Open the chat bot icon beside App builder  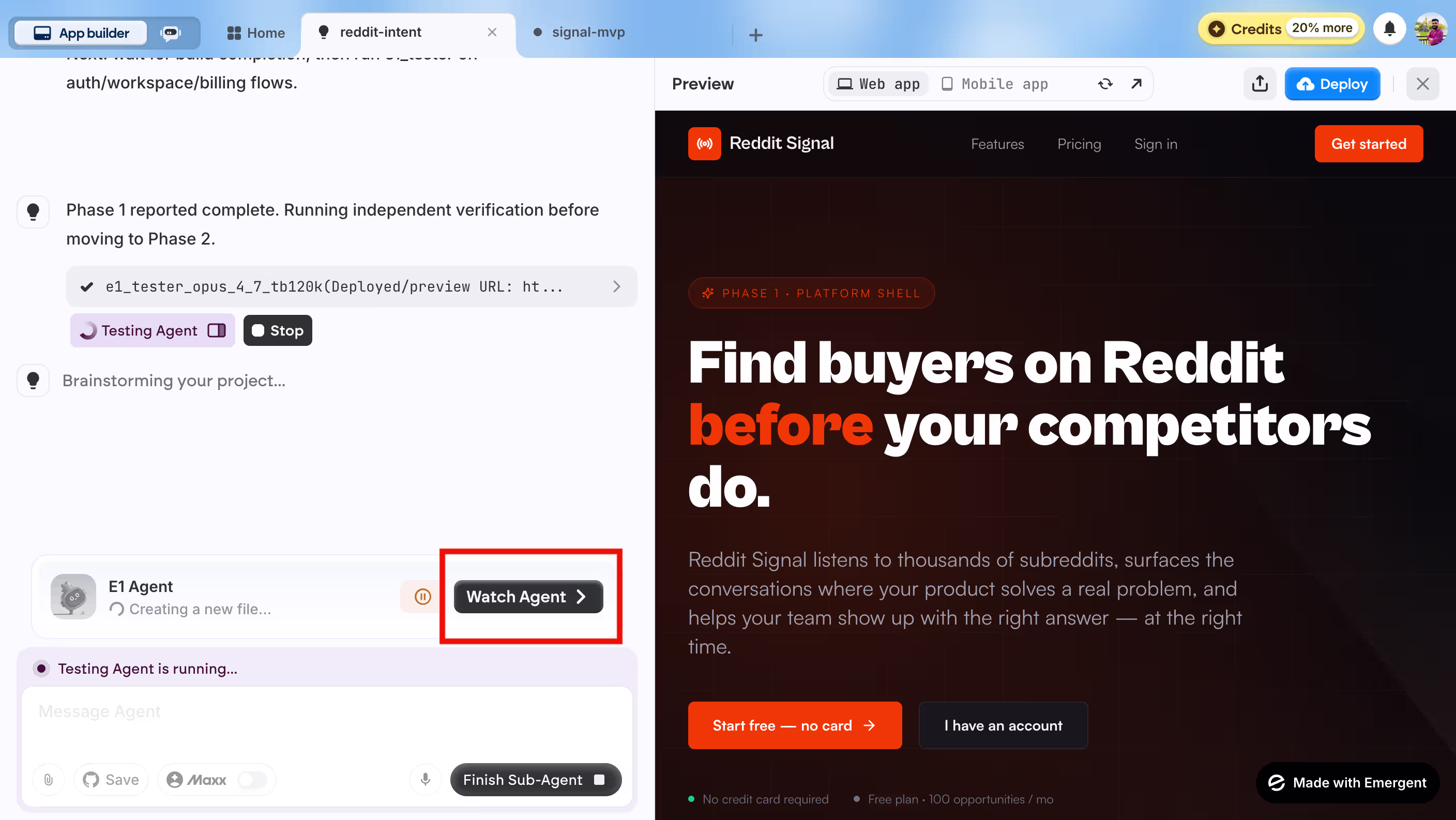click(171, 33)
